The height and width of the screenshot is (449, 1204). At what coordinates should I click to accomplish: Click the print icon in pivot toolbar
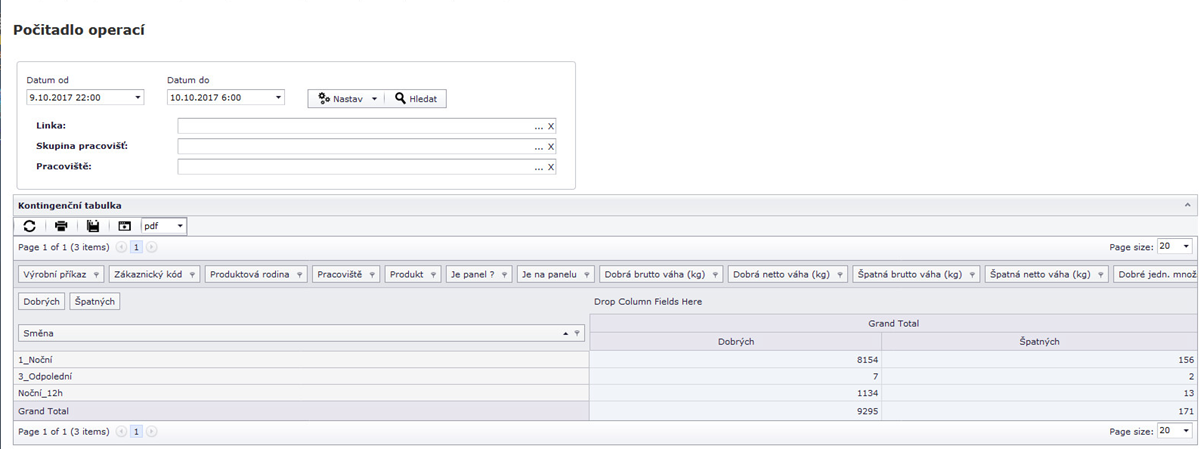tap(61, 226)
